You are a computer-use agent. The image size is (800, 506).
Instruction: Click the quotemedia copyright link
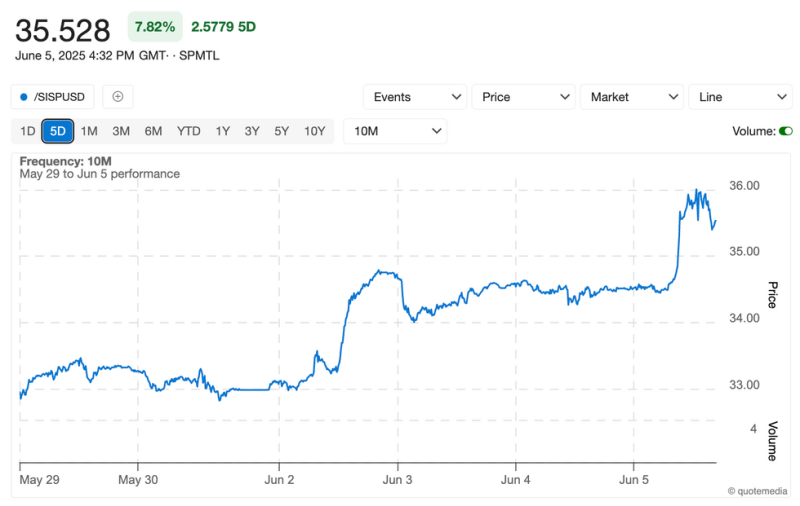click(x=757, y=491)
